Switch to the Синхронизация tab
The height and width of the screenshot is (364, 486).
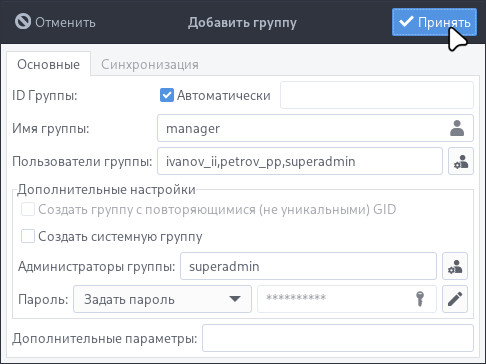click(x=150, y=64)
